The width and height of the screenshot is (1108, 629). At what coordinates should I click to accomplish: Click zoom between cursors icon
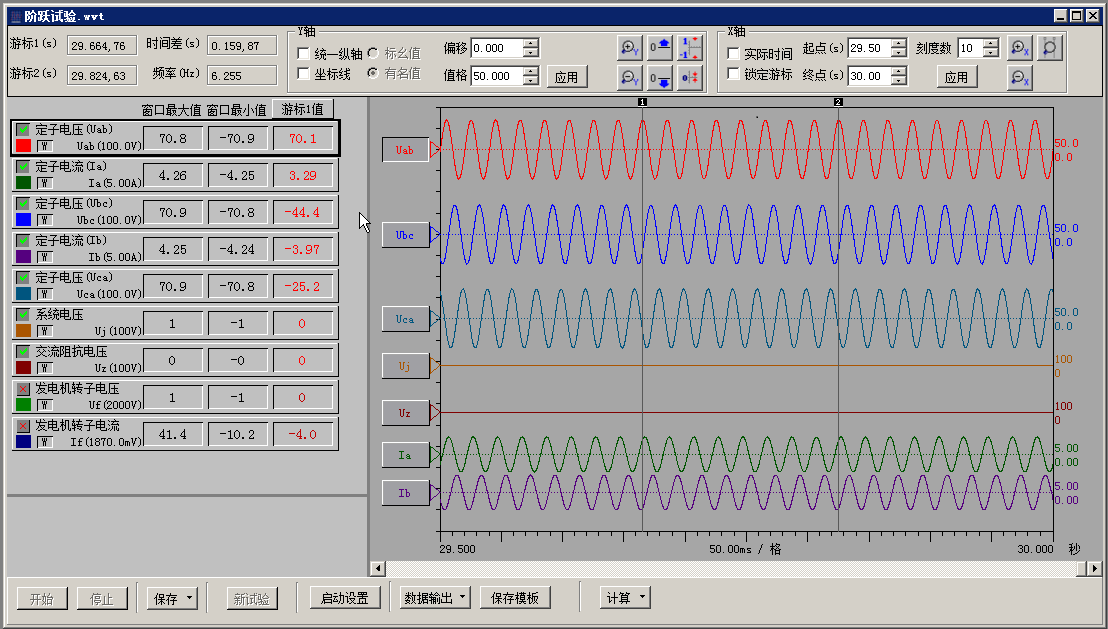click(1049, 48)
